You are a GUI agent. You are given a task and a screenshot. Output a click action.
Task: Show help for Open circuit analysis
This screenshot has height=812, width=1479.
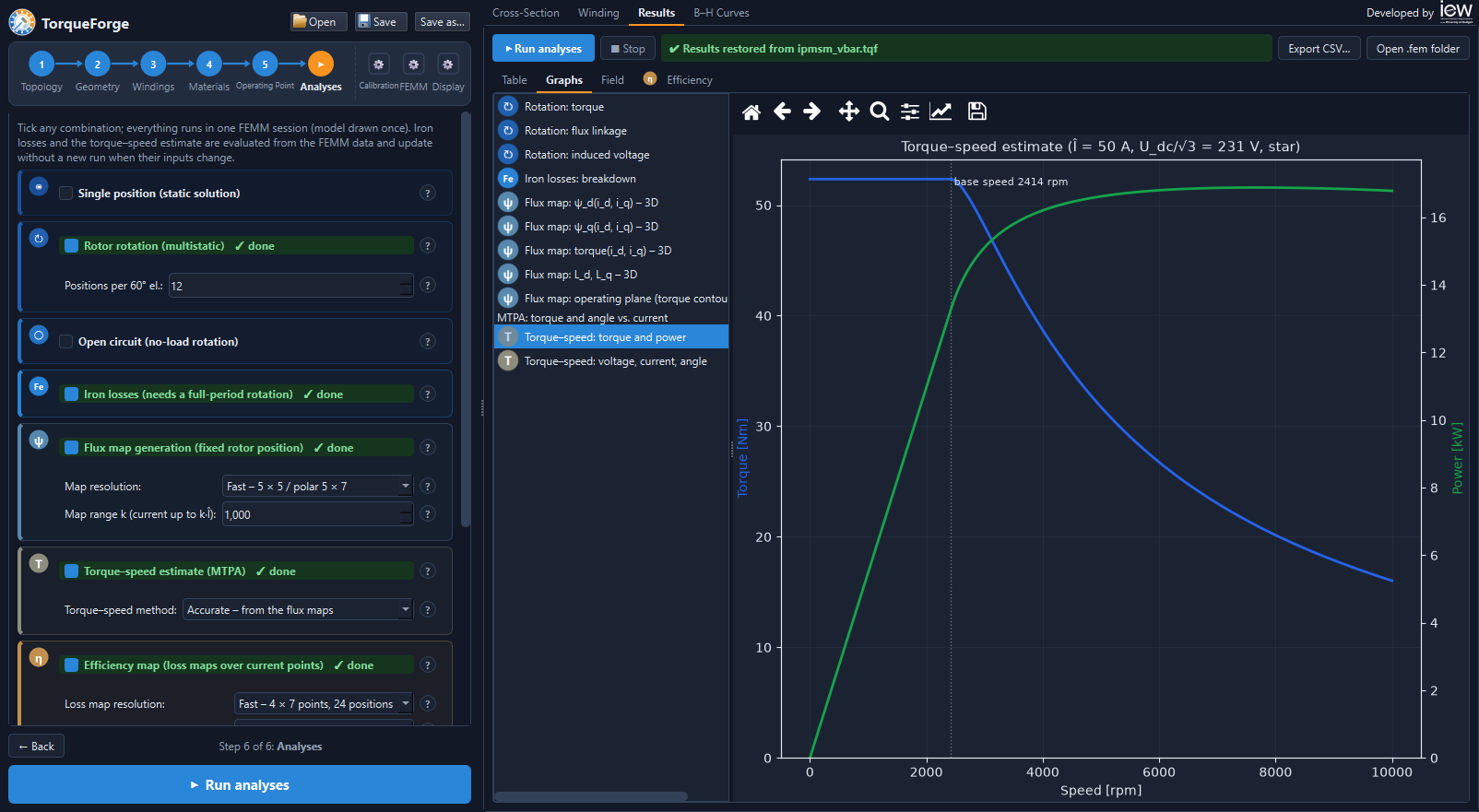tap(427, 341)
